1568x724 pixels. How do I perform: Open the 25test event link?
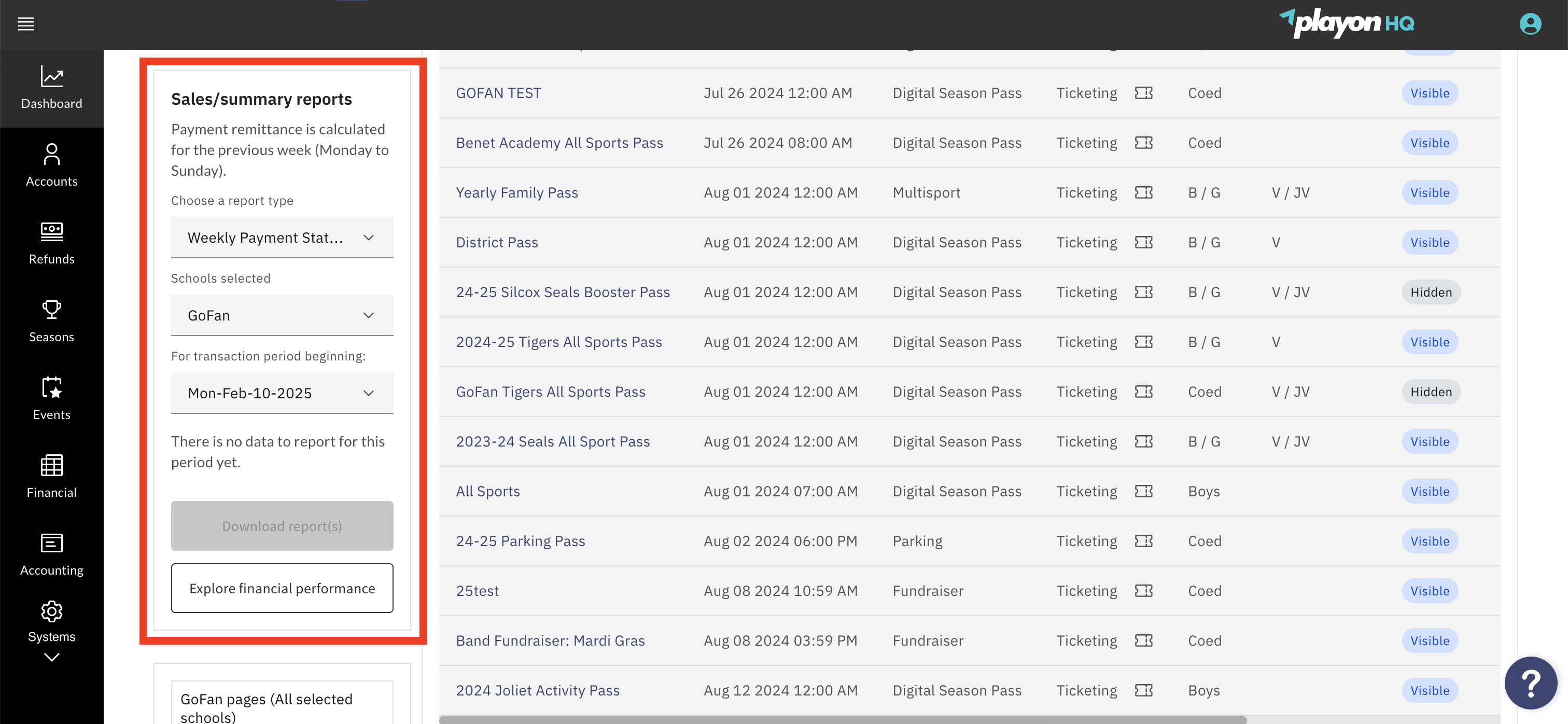click(477, 591)
